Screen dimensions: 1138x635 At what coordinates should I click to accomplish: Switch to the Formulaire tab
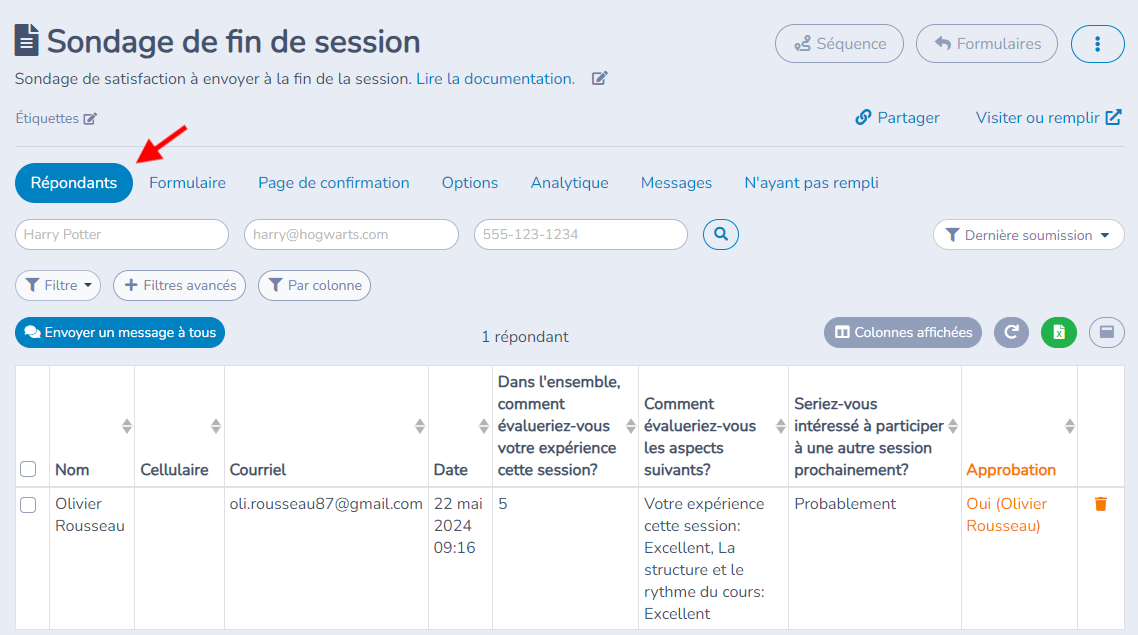(x=187, y=183)
